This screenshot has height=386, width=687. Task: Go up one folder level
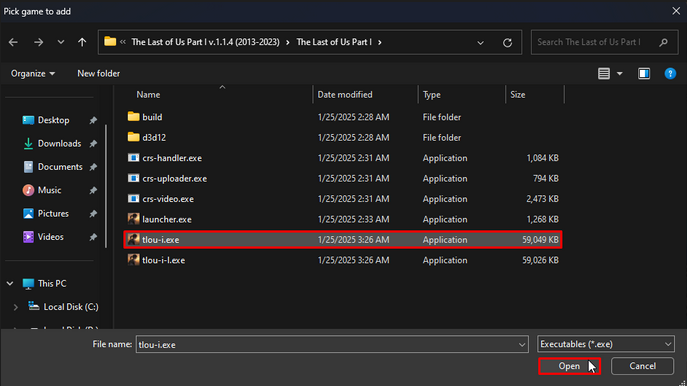pos(82,42)
